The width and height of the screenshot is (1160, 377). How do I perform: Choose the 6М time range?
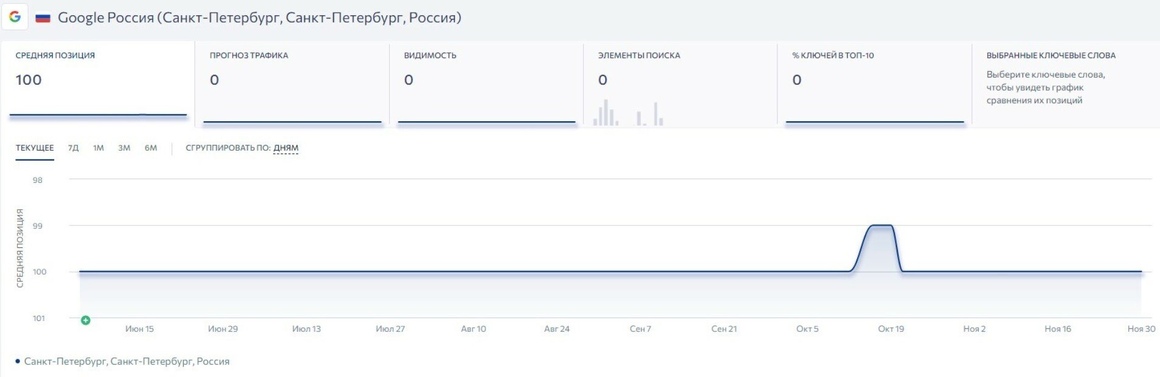pyautogui.click(x=151, y=149)
